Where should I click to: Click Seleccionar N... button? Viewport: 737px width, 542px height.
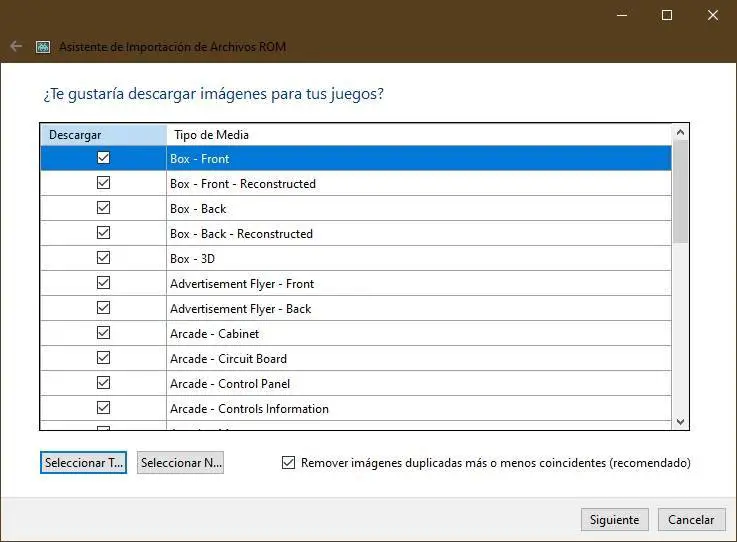pyautogui.click(x=180, y=463)
